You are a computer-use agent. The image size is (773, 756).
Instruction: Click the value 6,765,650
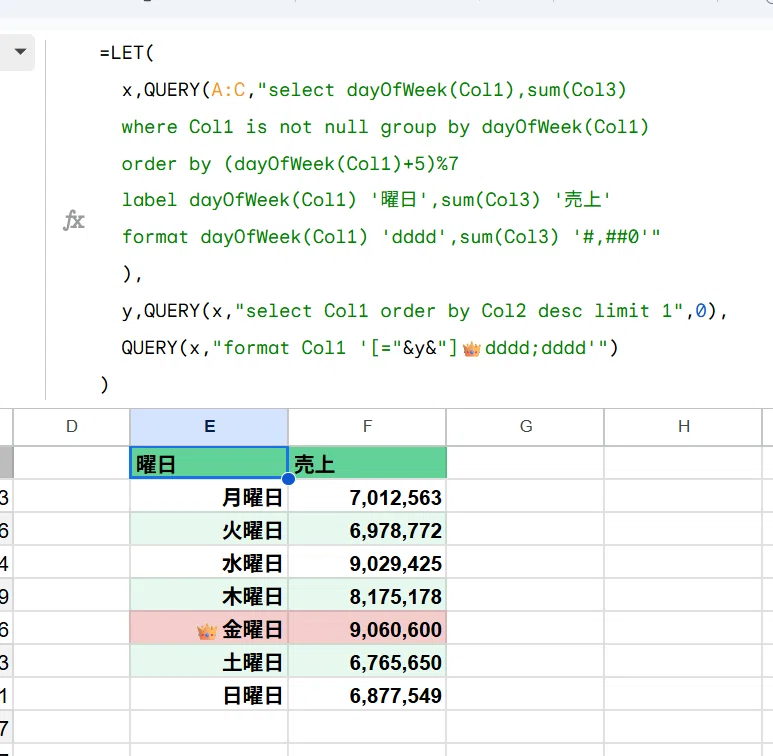tap(395, 663)
